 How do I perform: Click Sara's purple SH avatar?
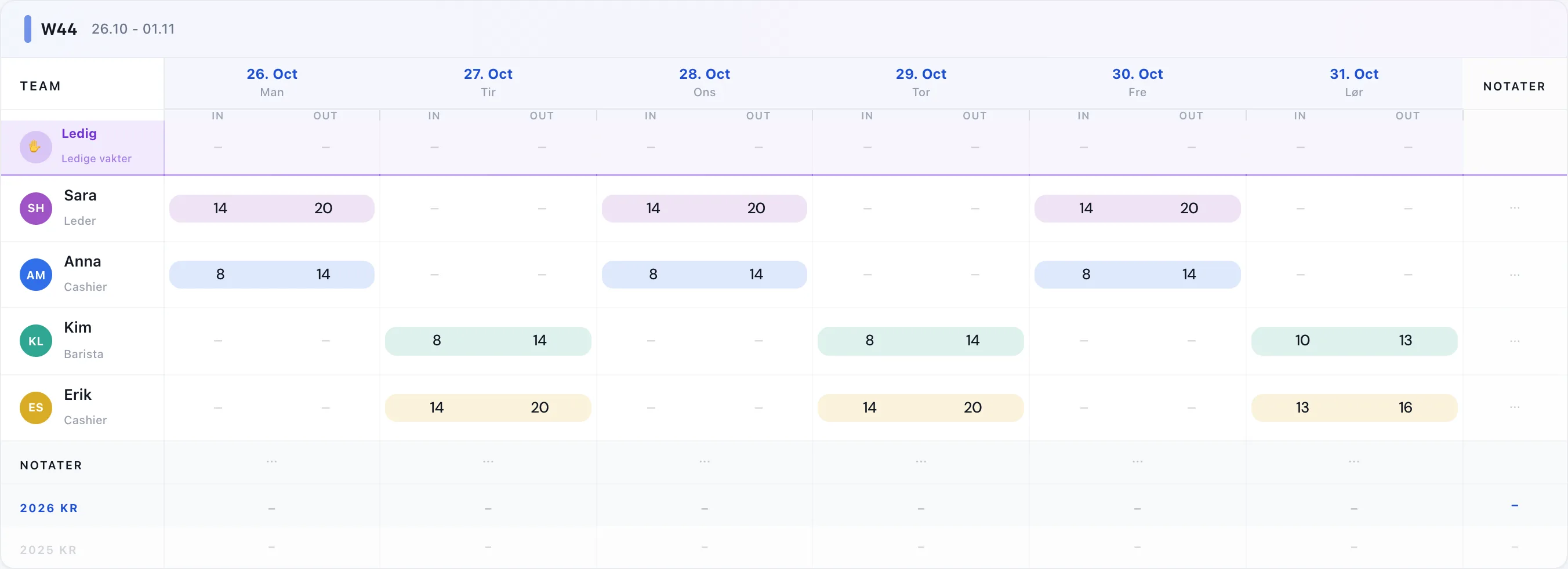[x=35, y=209]
